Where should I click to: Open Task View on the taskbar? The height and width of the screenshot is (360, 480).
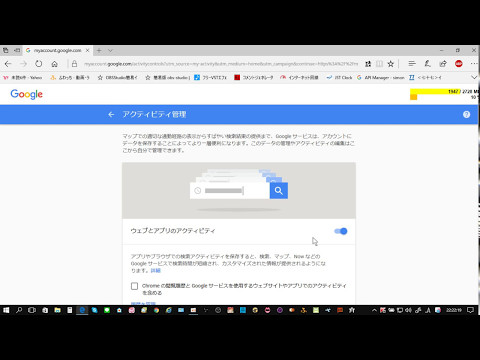(x=32, y=310)
